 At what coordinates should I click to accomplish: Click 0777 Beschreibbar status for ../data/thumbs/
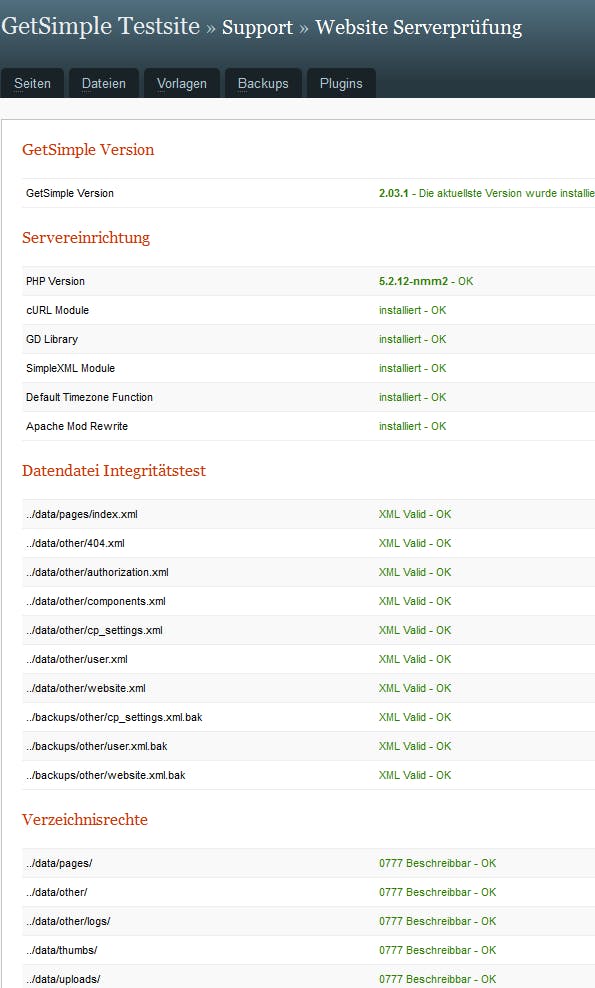pos(437,951)
